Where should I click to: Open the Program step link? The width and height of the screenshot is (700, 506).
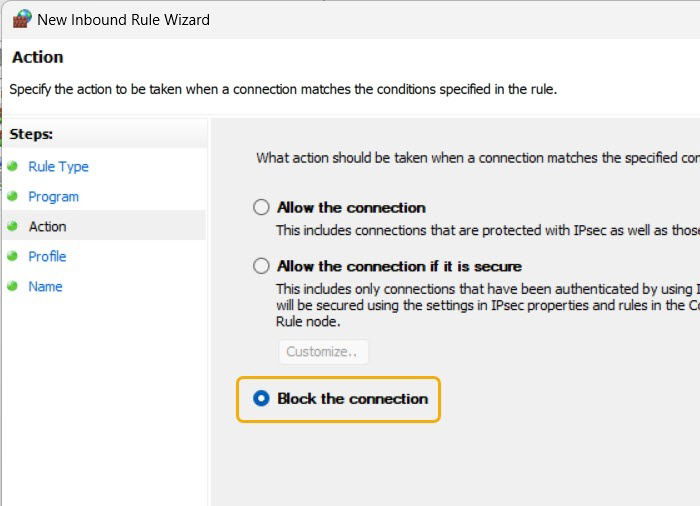pyautogui.click(x=54, y=197)
